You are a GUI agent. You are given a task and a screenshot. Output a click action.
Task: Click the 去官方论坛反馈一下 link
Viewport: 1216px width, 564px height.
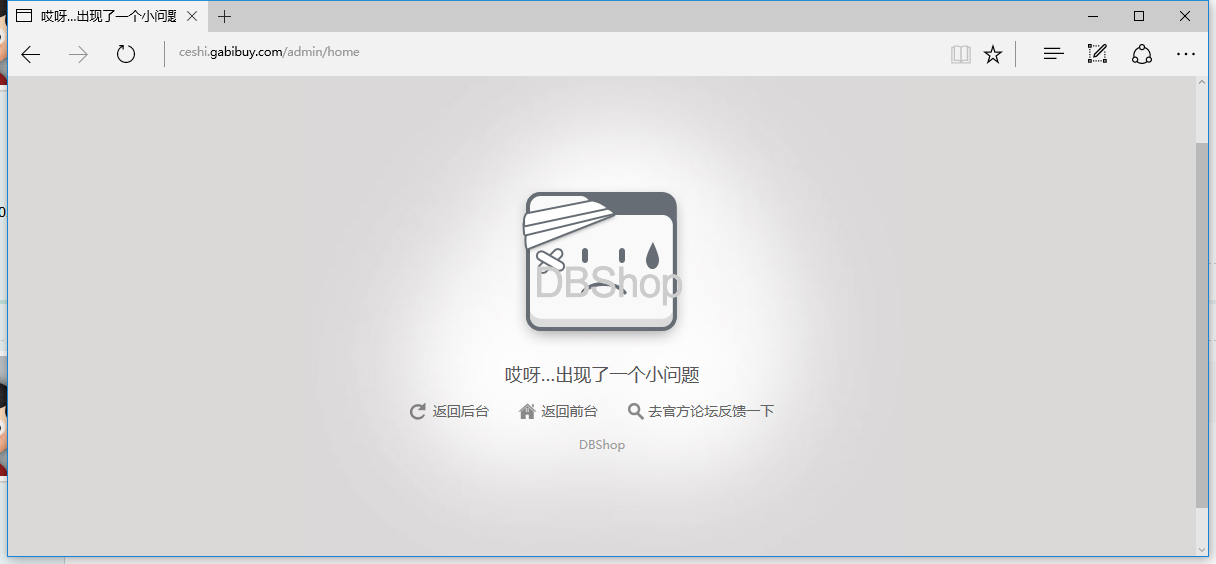700,411
